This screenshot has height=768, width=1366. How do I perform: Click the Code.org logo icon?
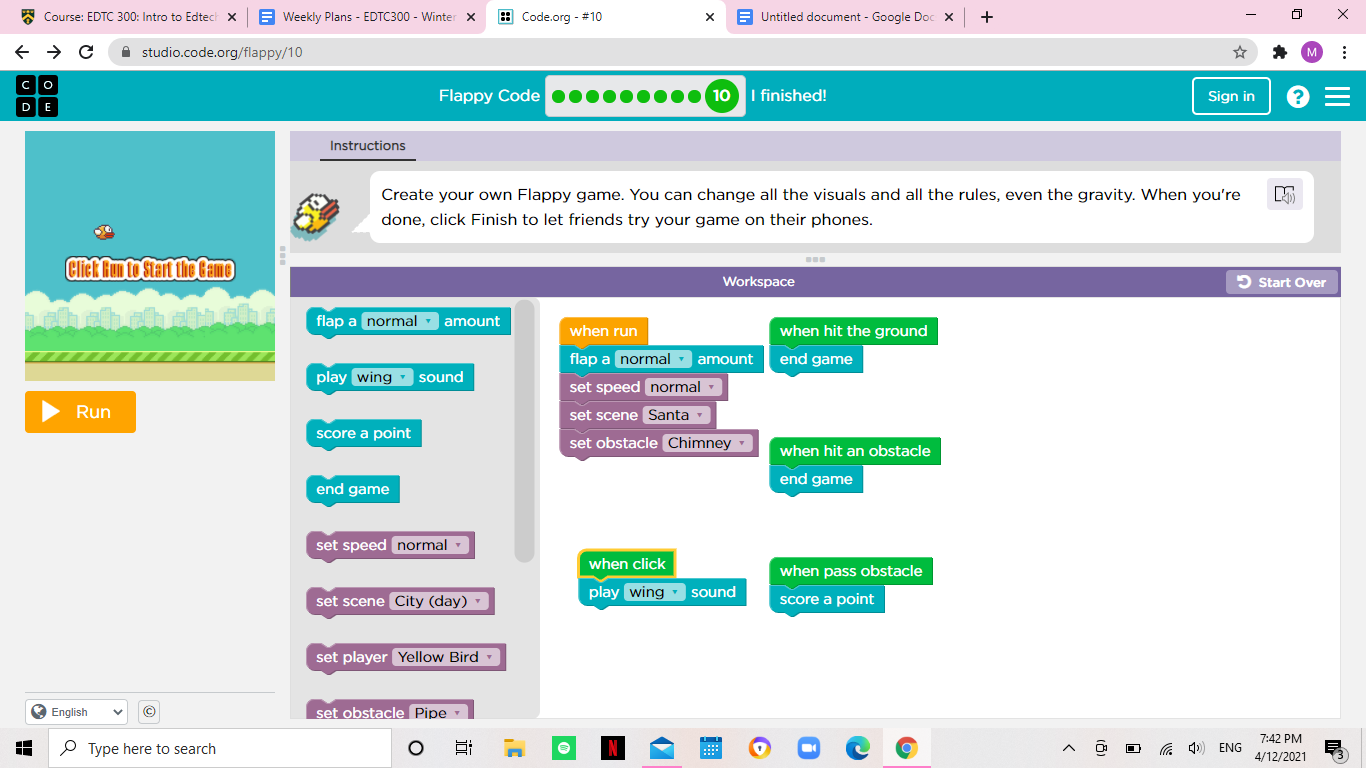point(37,96)
